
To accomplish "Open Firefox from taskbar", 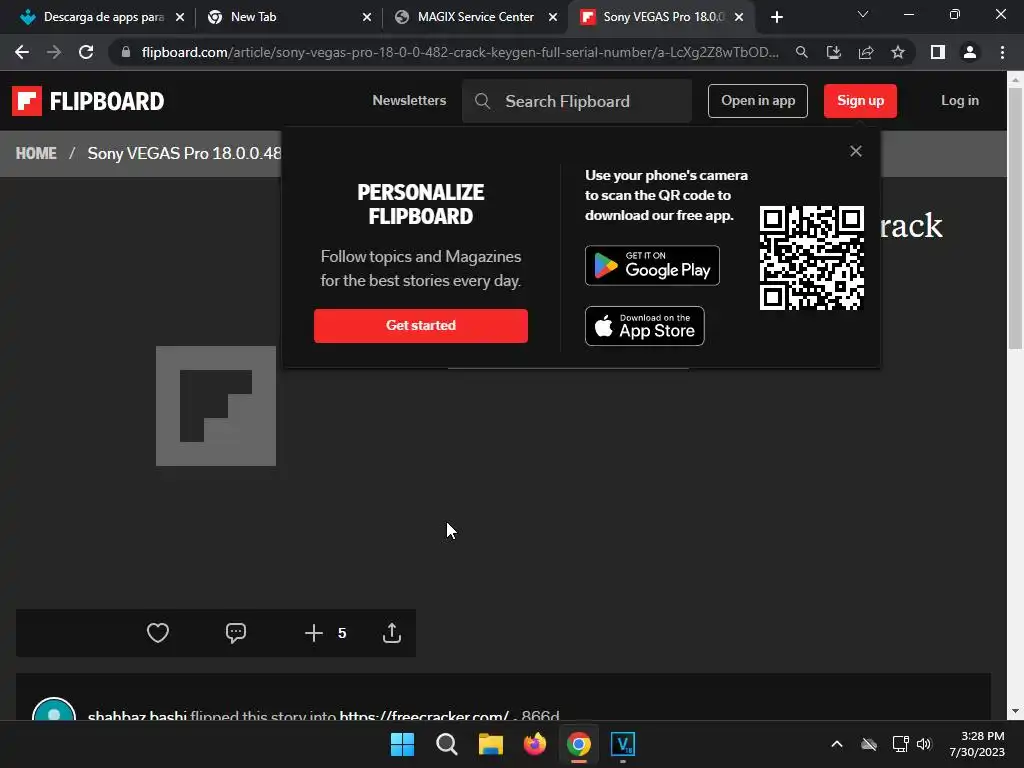I will [535, 744].
